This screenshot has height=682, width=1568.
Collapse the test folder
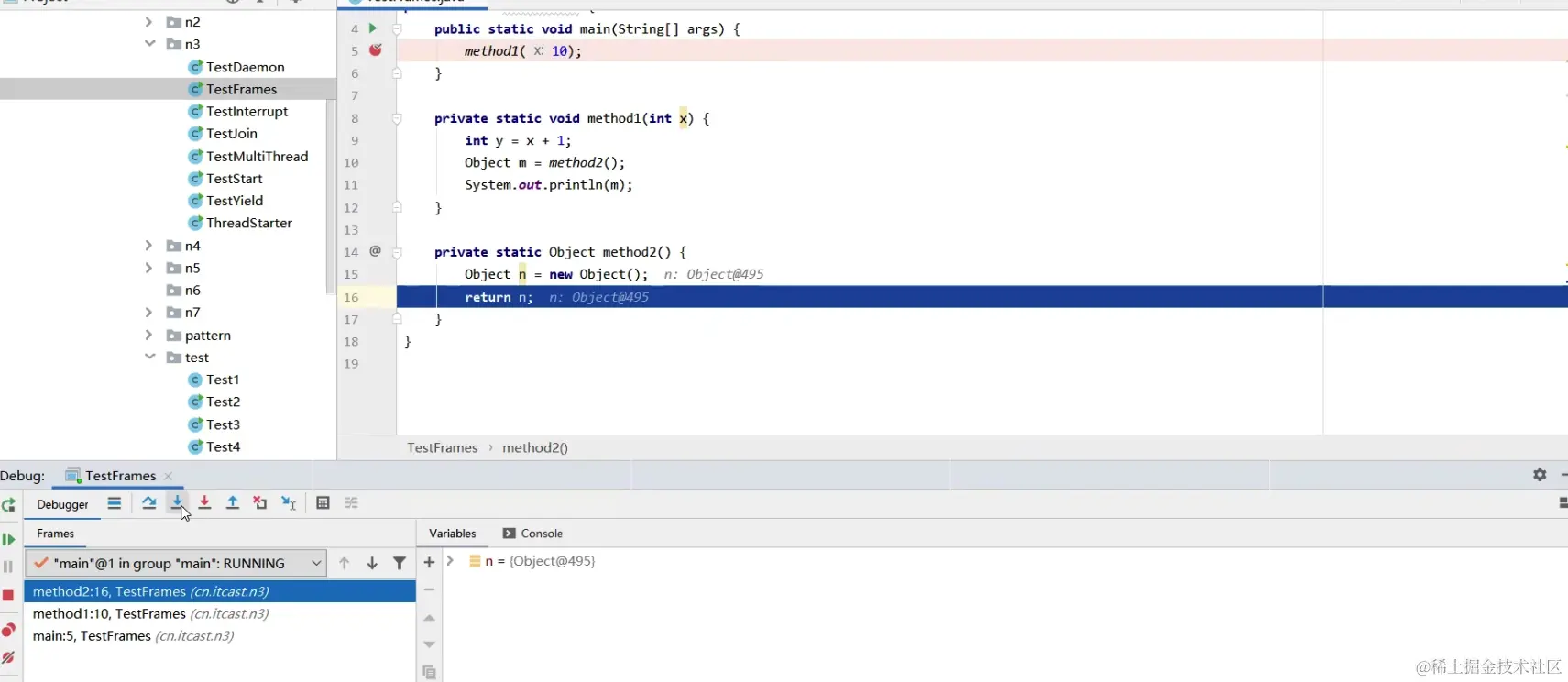click(x=149, y=357)
